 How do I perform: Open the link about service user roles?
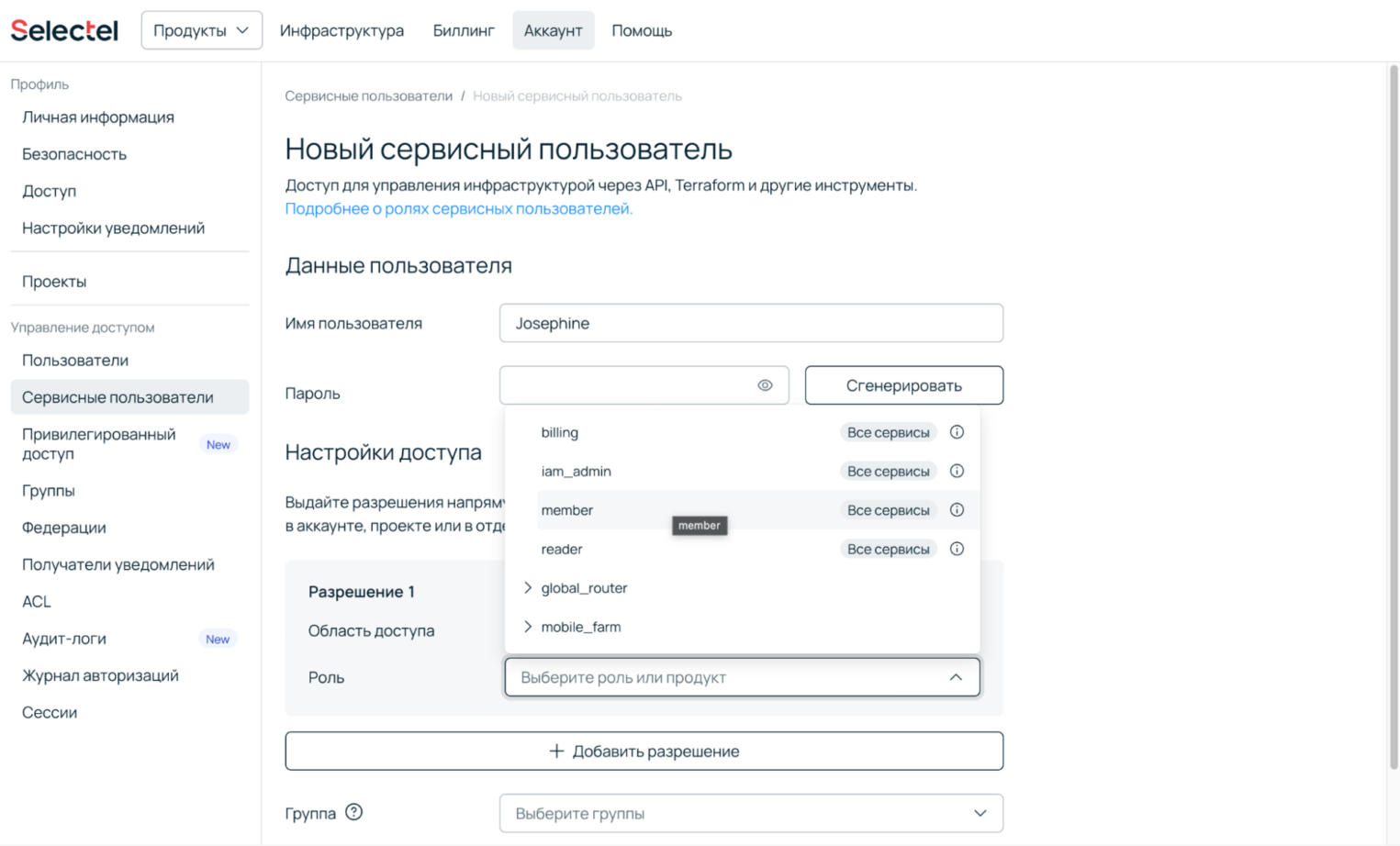(x=459, y=207)
